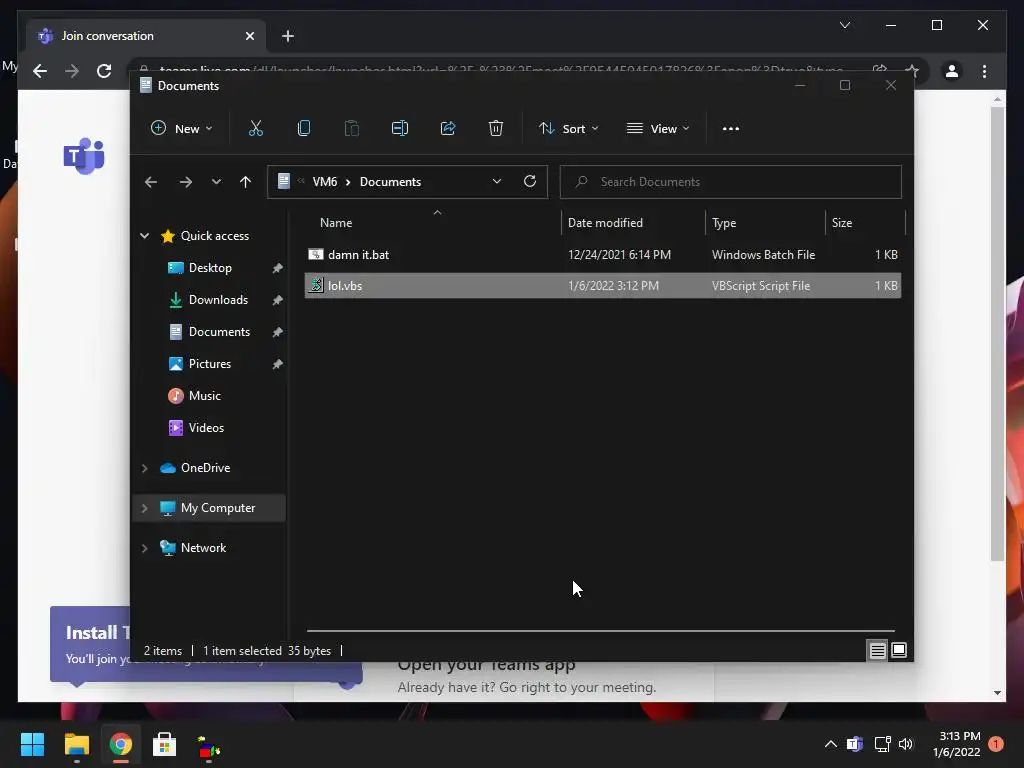
Task: Open the taskbar clock and date
Action: 956,744
